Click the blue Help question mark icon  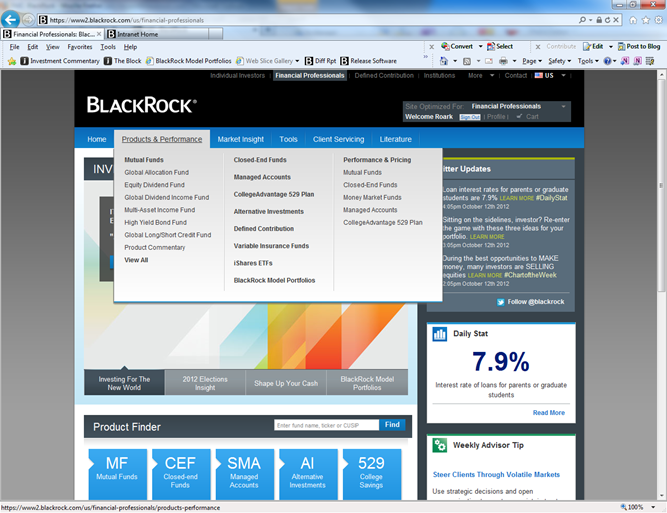[607, 61]
